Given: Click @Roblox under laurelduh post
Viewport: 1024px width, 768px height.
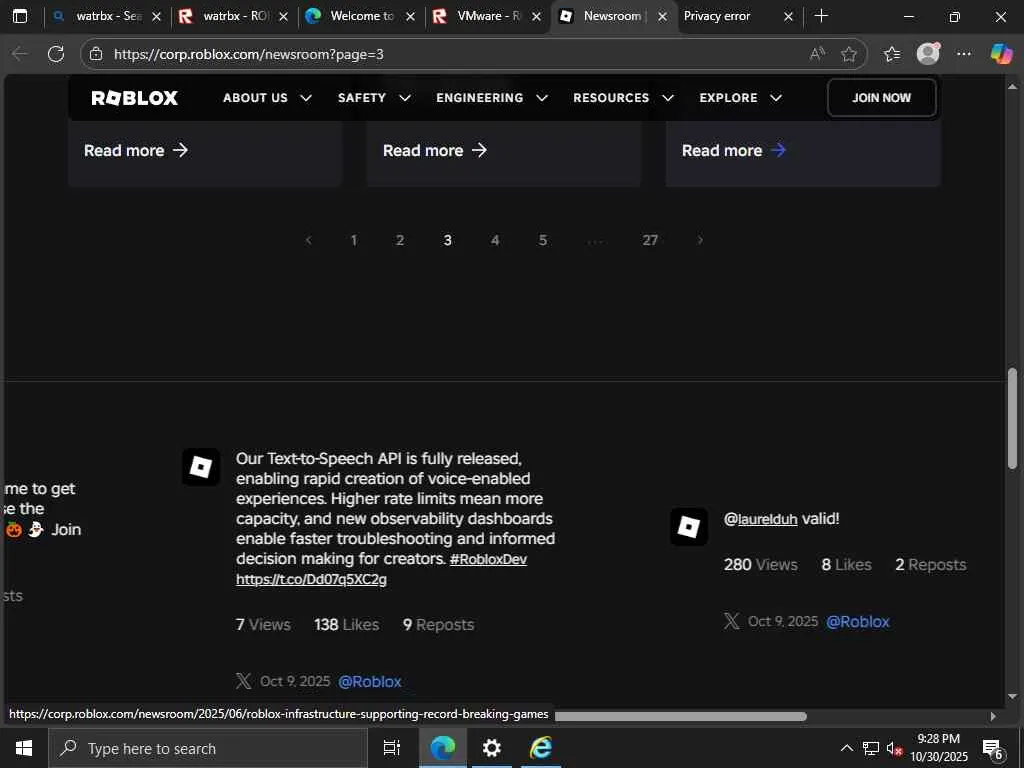Looking at the screenshot, I should pyautogui.click(x=857, y=621).
